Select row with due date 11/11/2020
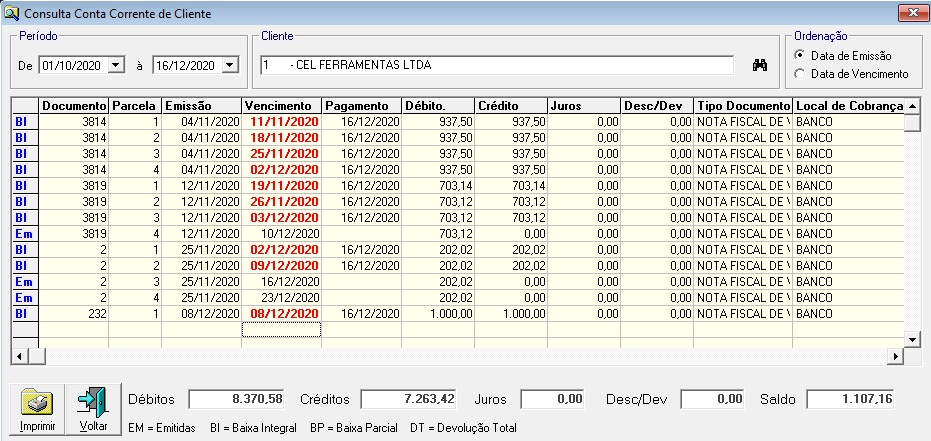This screenshot has height=441, width=931. click(x=281, y=121)
